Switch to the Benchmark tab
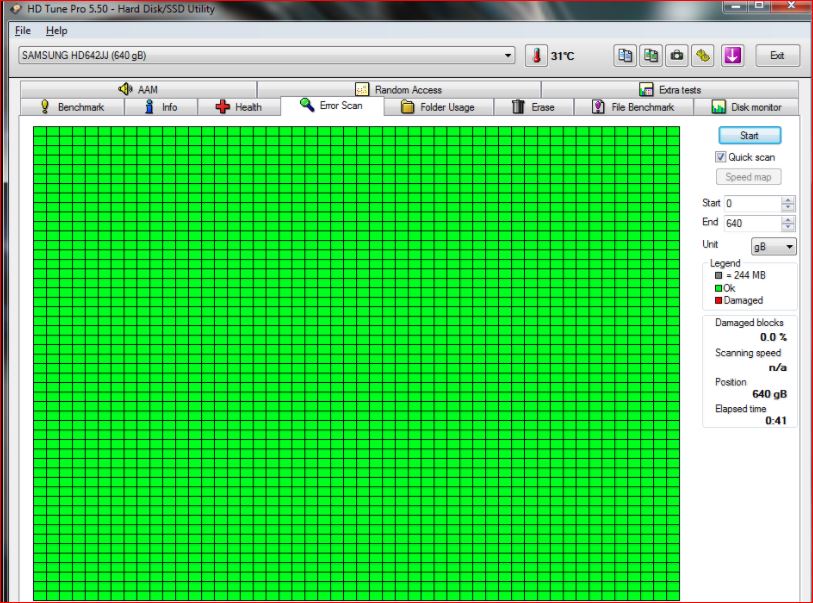 point(72,107)
